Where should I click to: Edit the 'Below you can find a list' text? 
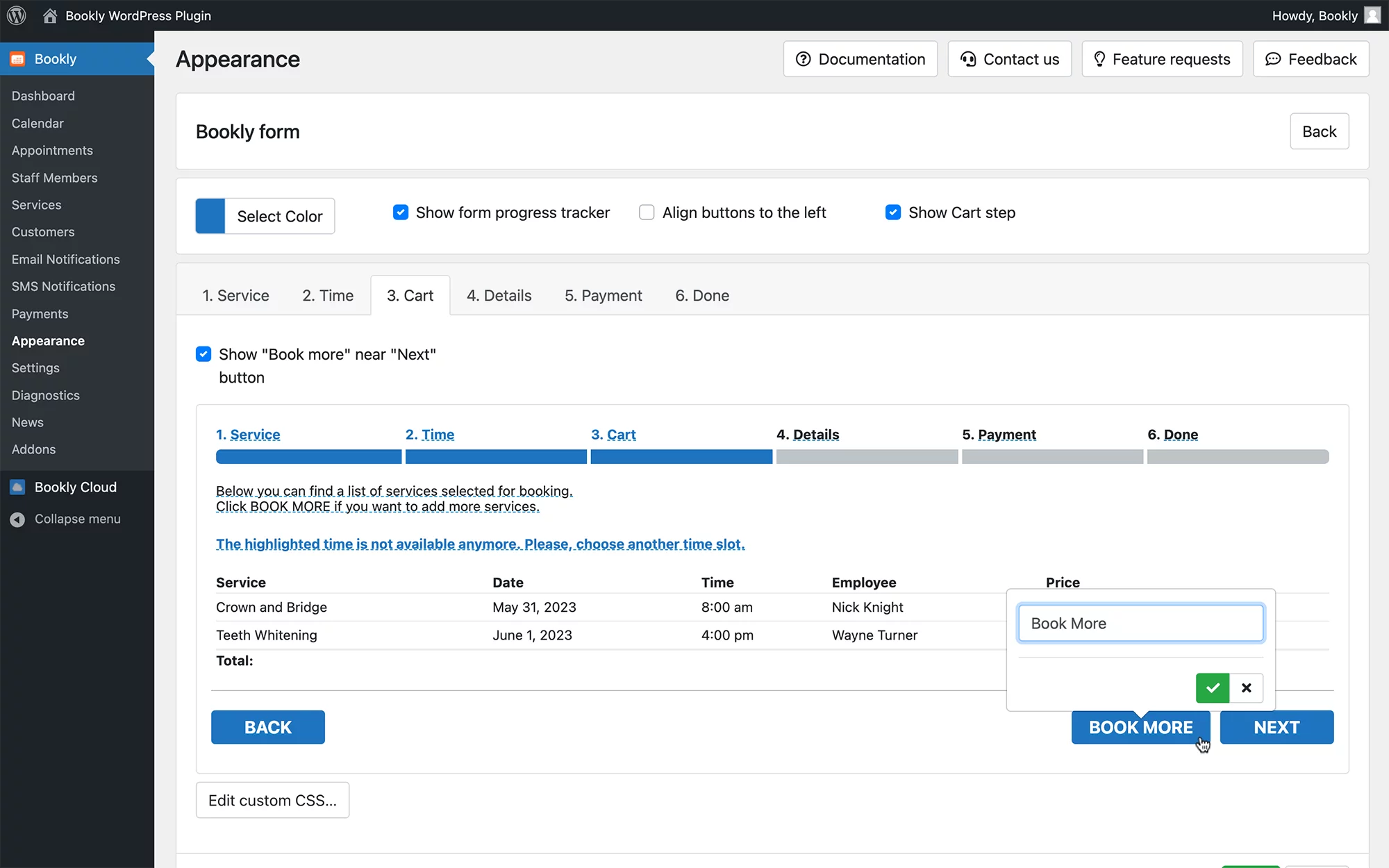(394, 499)
